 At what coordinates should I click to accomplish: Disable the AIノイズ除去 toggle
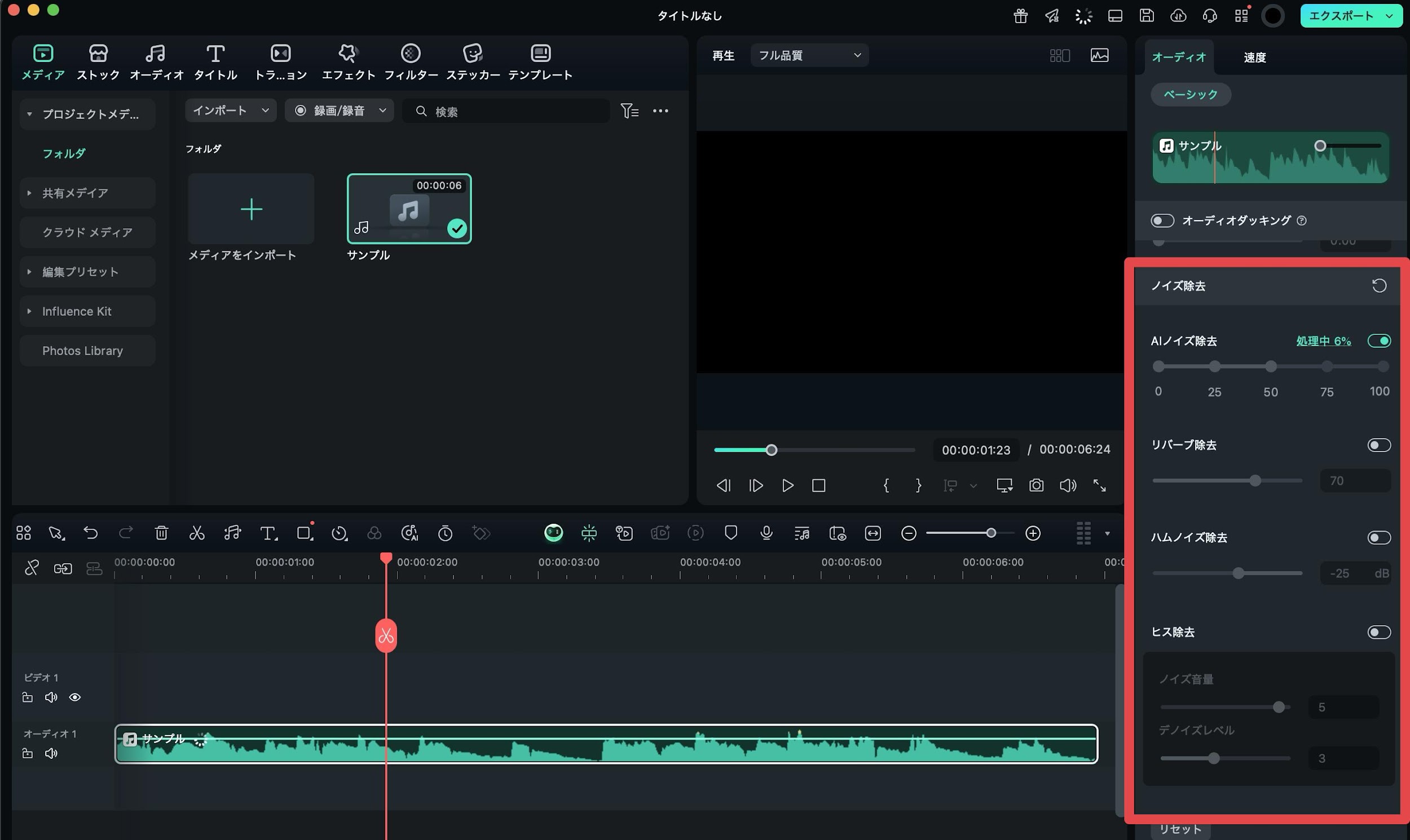(x=1378, y=341)
